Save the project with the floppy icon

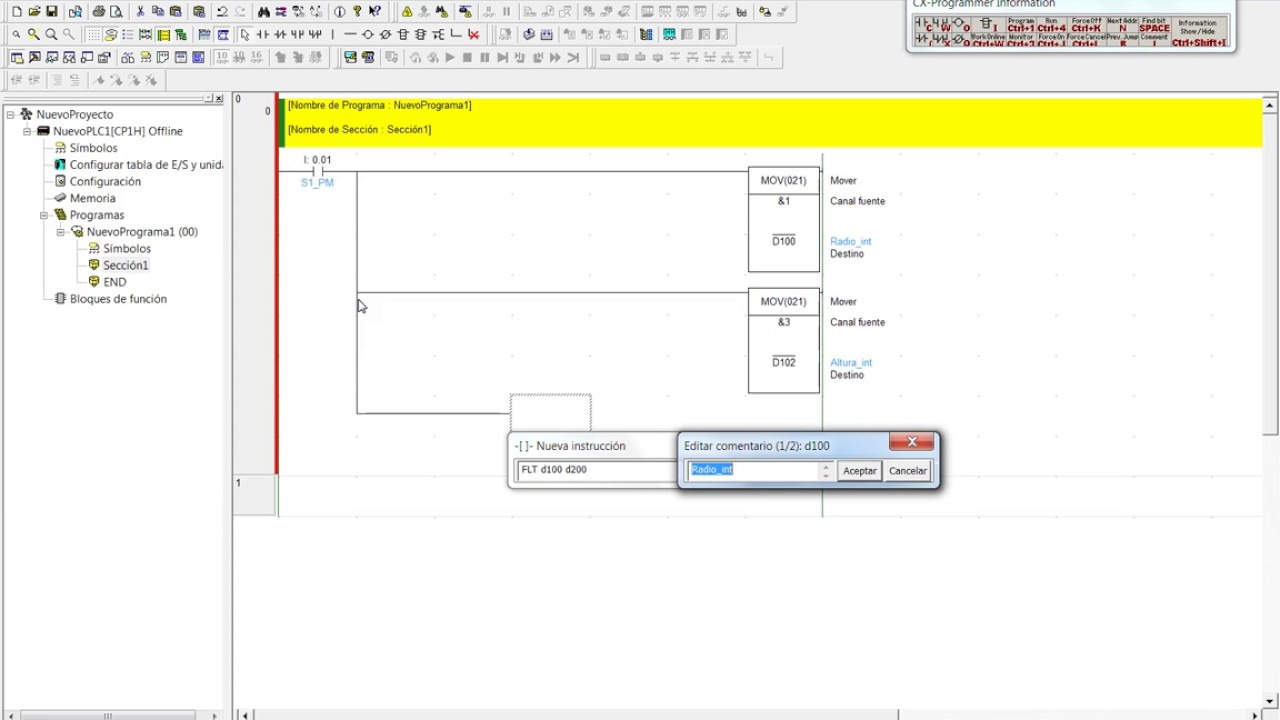pyautogui.click(x=51, y=12)
